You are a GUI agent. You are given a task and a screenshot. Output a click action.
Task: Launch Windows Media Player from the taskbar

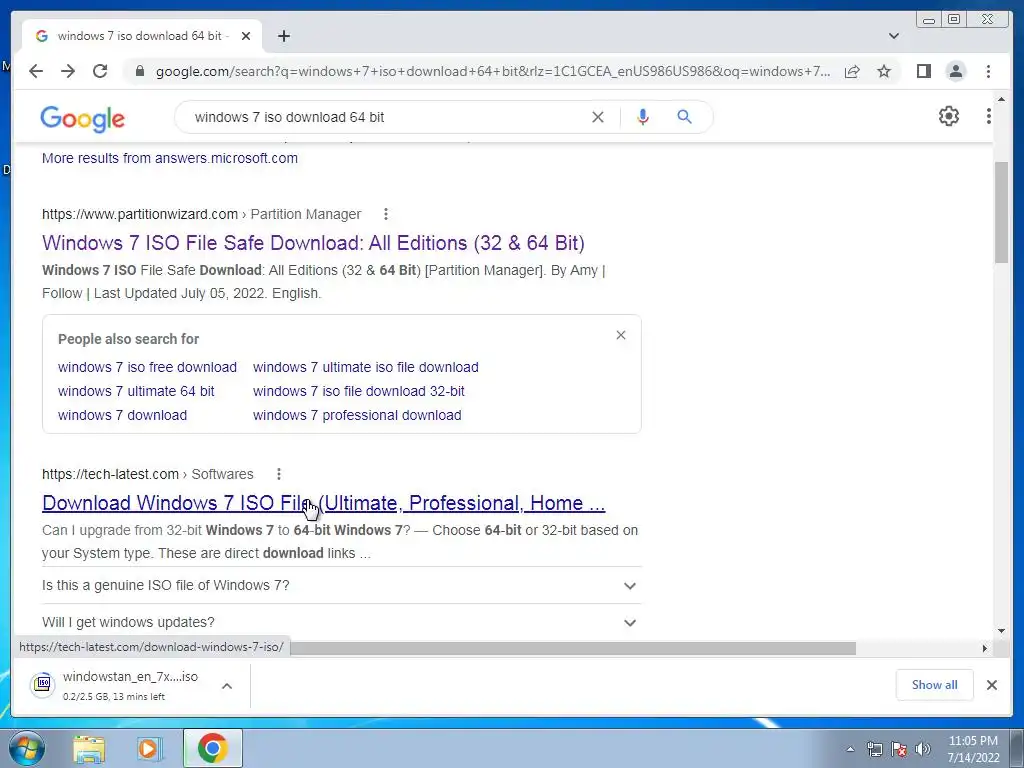(149, 749)
